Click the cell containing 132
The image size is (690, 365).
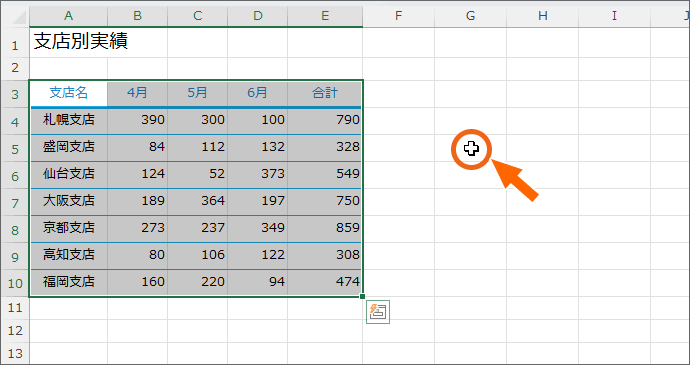coord(258,148)
